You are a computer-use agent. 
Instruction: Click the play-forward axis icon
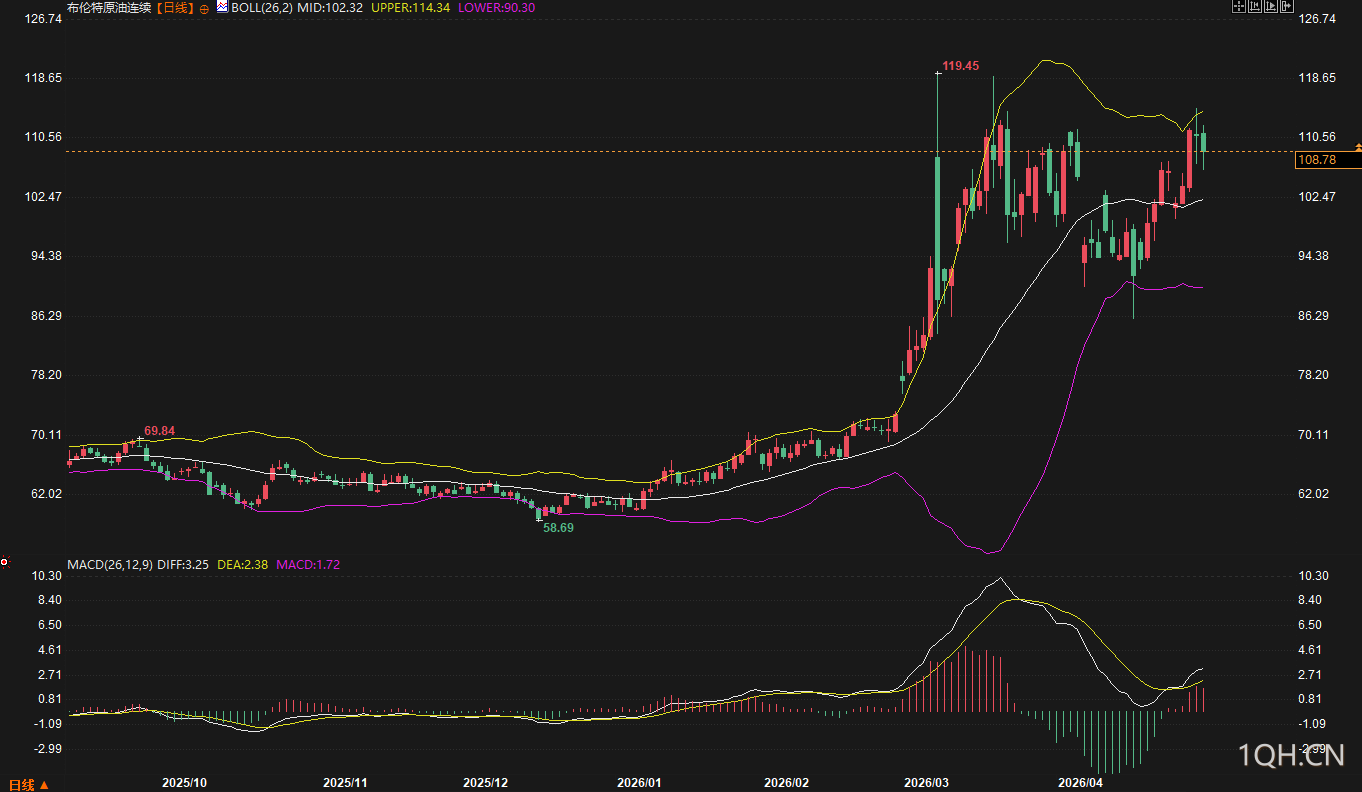1271,6
